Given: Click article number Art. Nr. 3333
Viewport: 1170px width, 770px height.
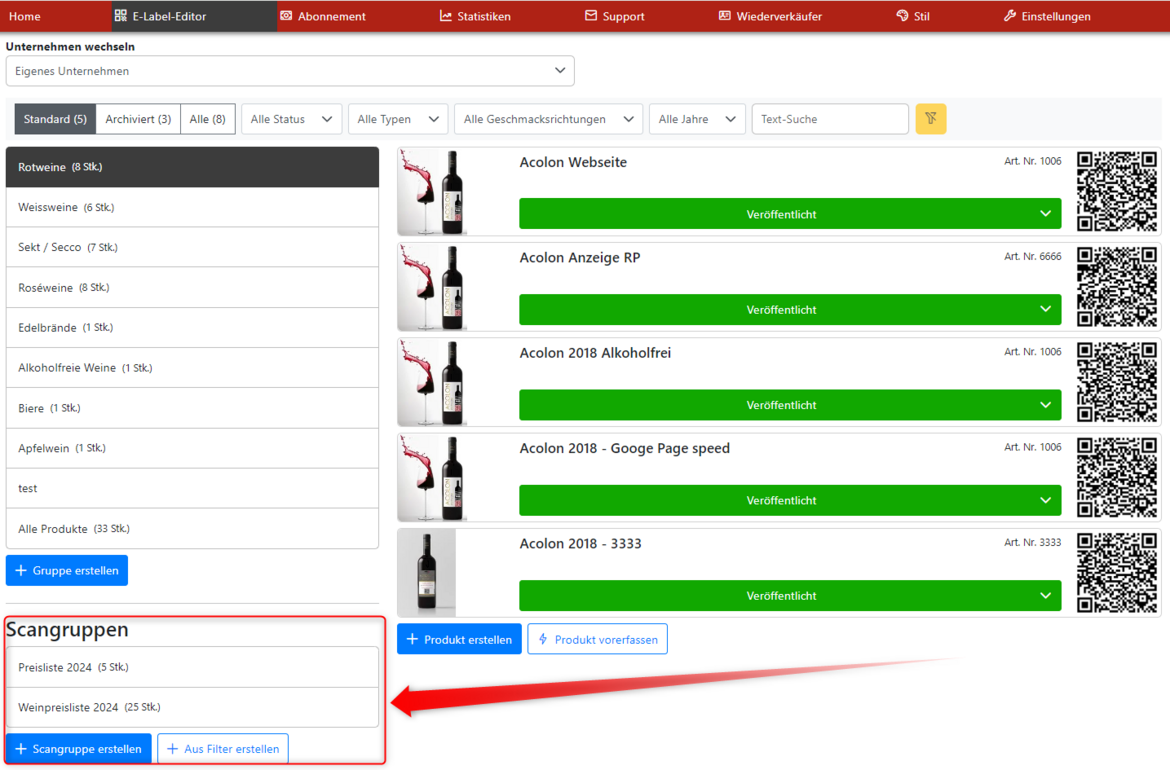Looking at the screenshot, I should (1033, 542).
